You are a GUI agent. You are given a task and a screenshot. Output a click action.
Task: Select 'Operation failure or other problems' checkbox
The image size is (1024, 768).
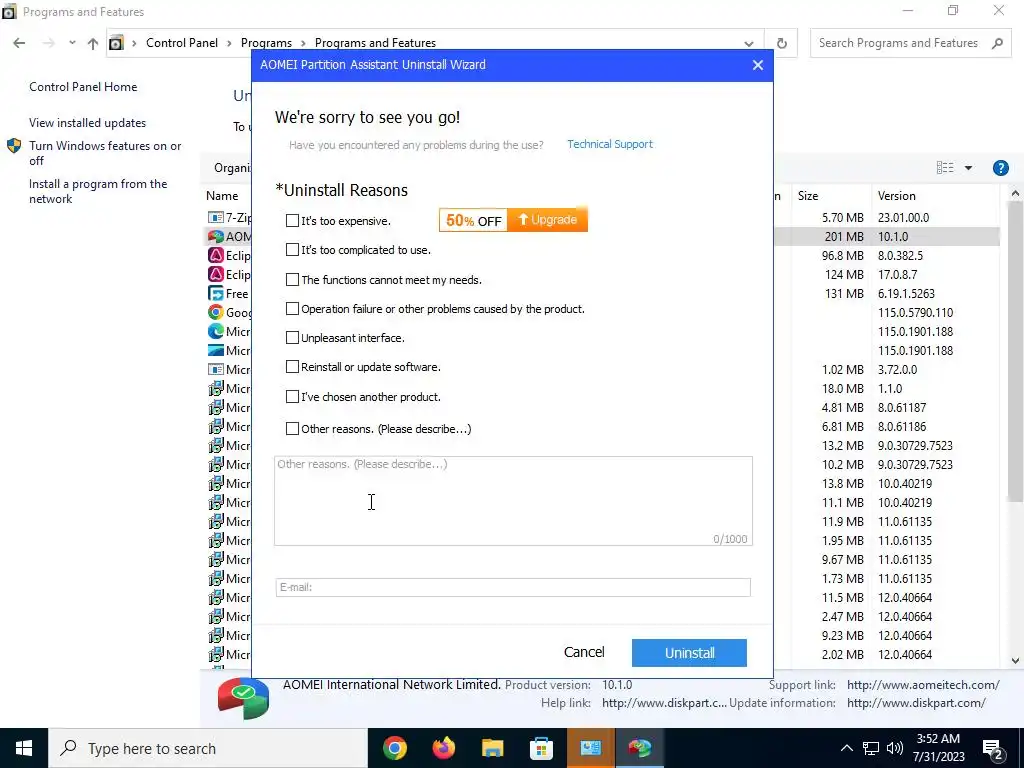tap(293, 308)
